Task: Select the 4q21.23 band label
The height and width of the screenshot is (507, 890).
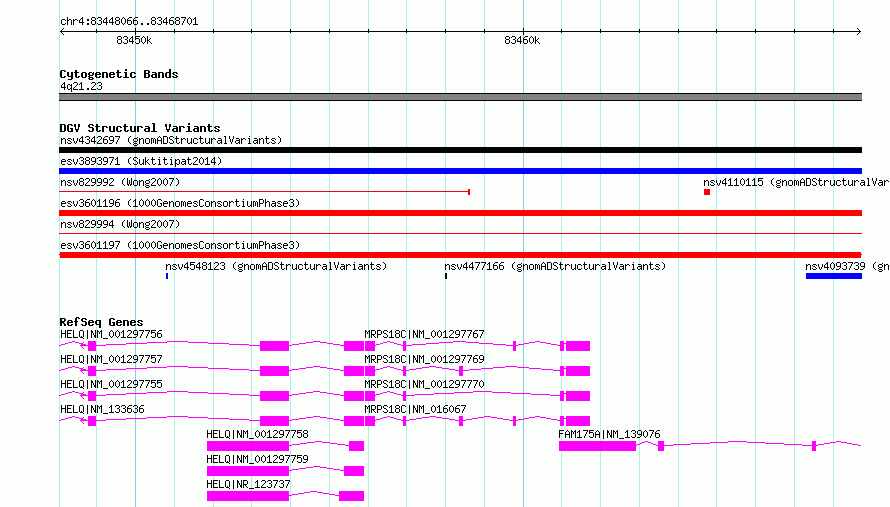Action: (x=81, y=86)
